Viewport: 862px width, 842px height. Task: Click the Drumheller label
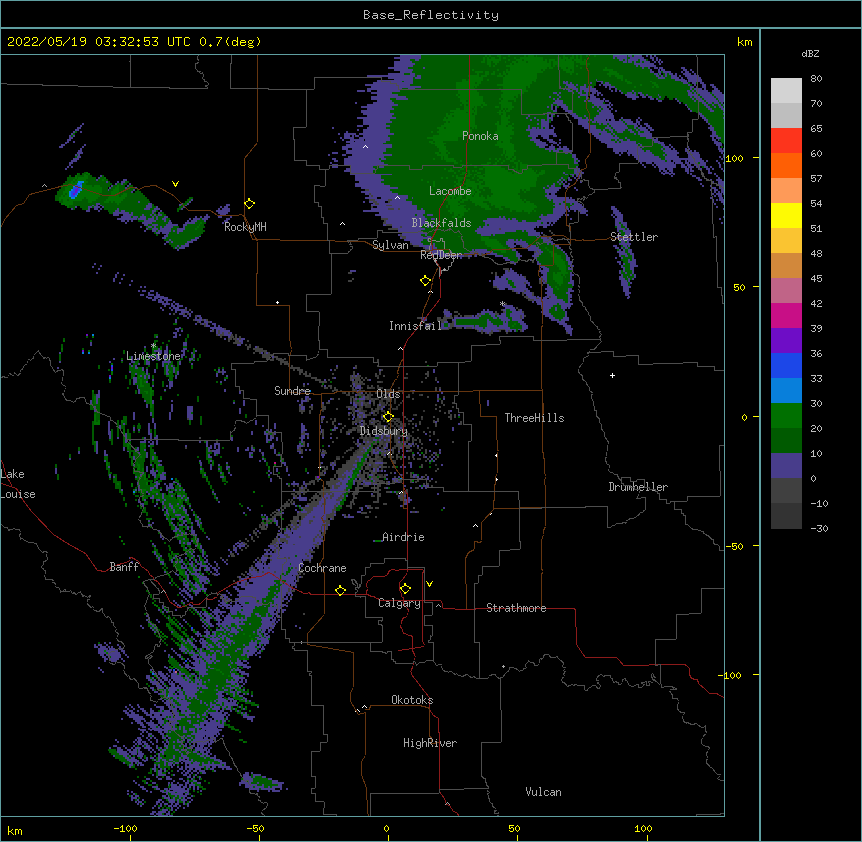638,487
